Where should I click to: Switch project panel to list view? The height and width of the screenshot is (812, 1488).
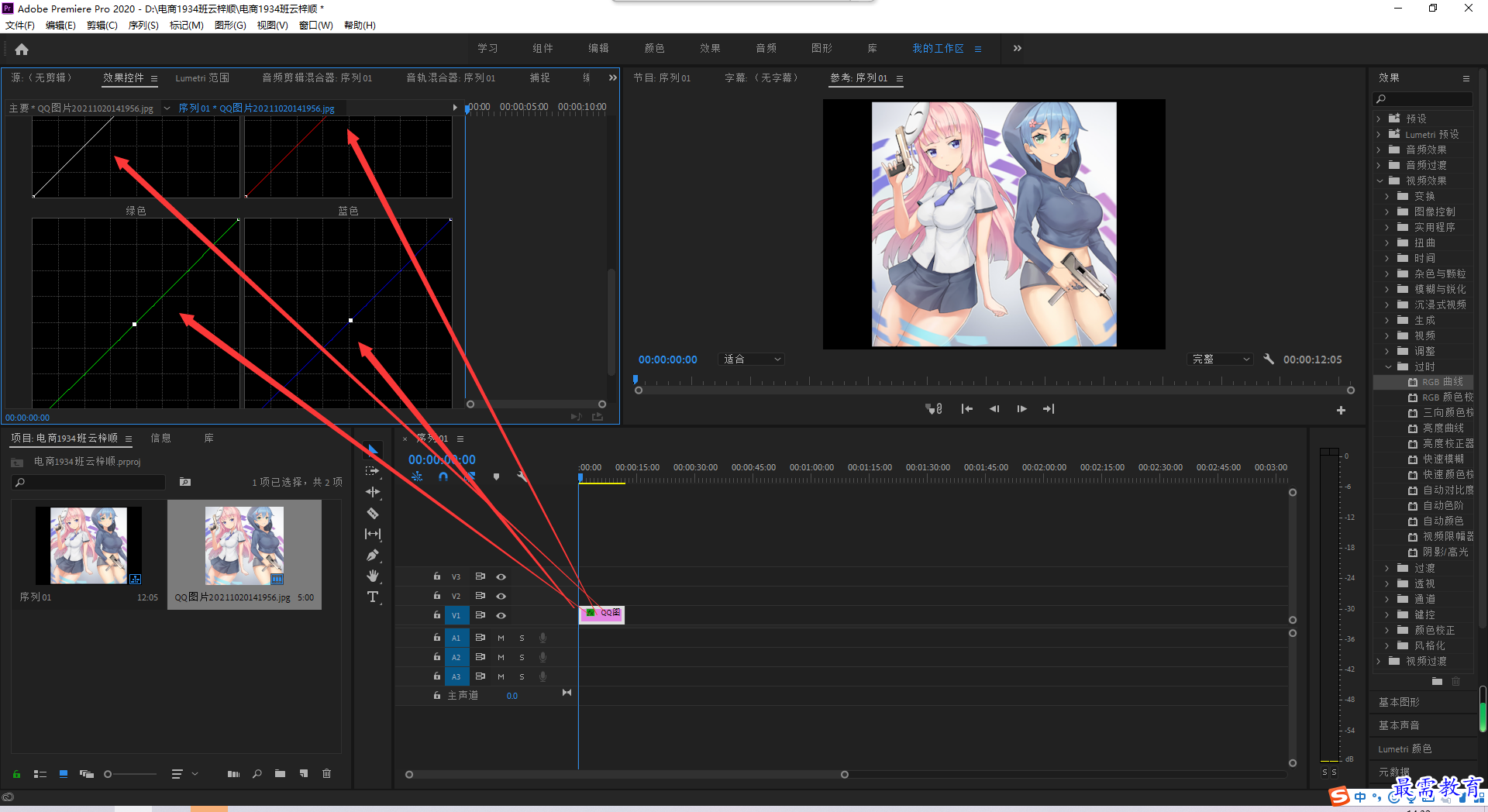[40, 773]
